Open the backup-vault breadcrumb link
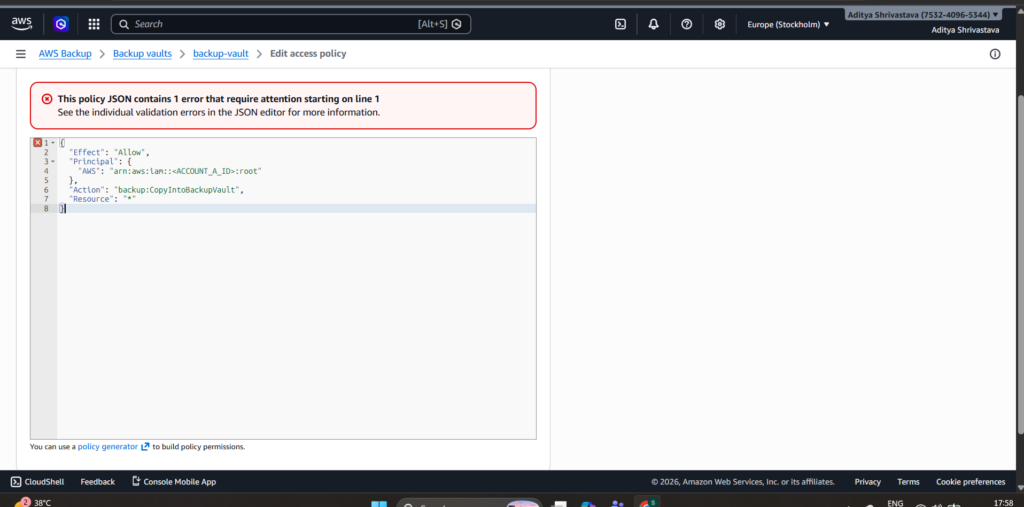This screenshot has width=1024, height=507. (220, 54)
